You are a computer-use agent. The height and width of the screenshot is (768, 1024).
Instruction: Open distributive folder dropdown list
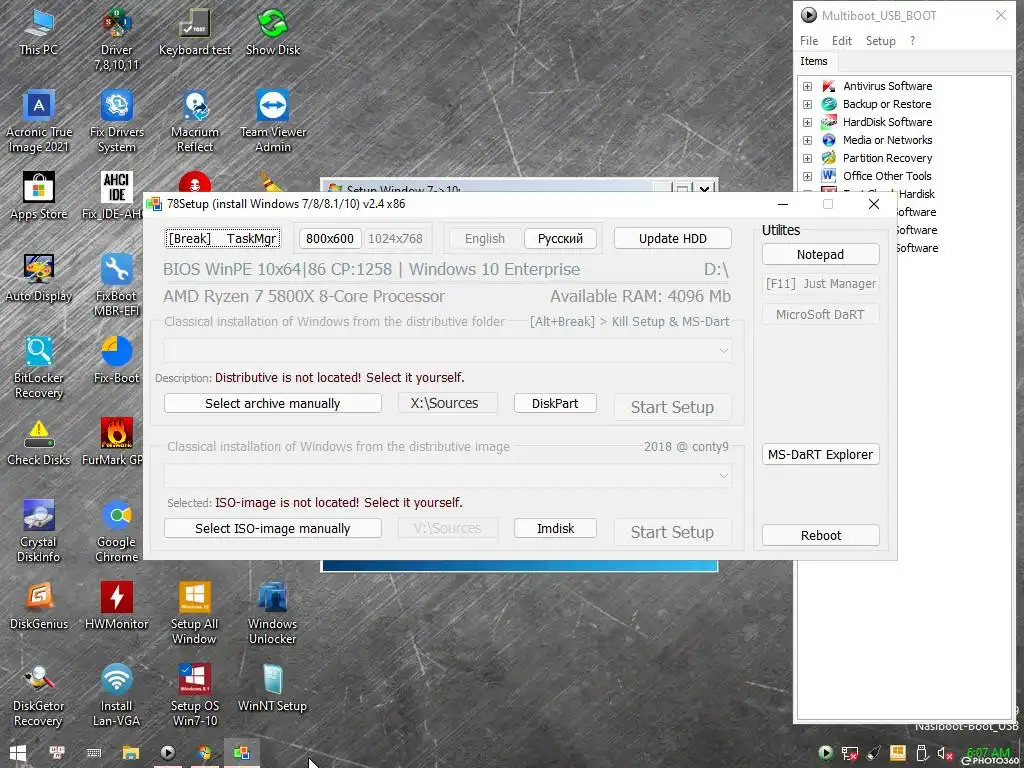[448, 350]
